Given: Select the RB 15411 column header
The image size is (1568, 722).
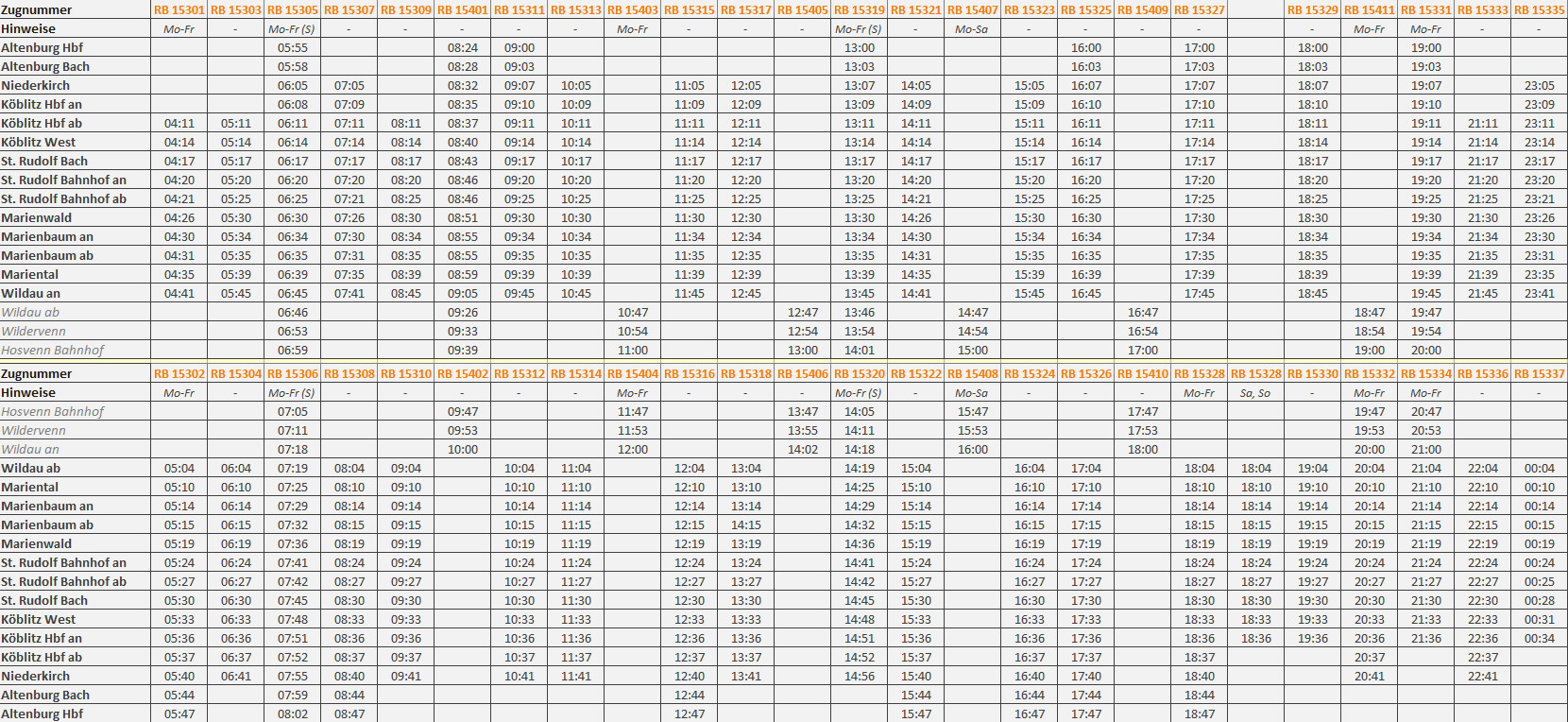Looking at the screenshot, I should [x=1370, y=9].
